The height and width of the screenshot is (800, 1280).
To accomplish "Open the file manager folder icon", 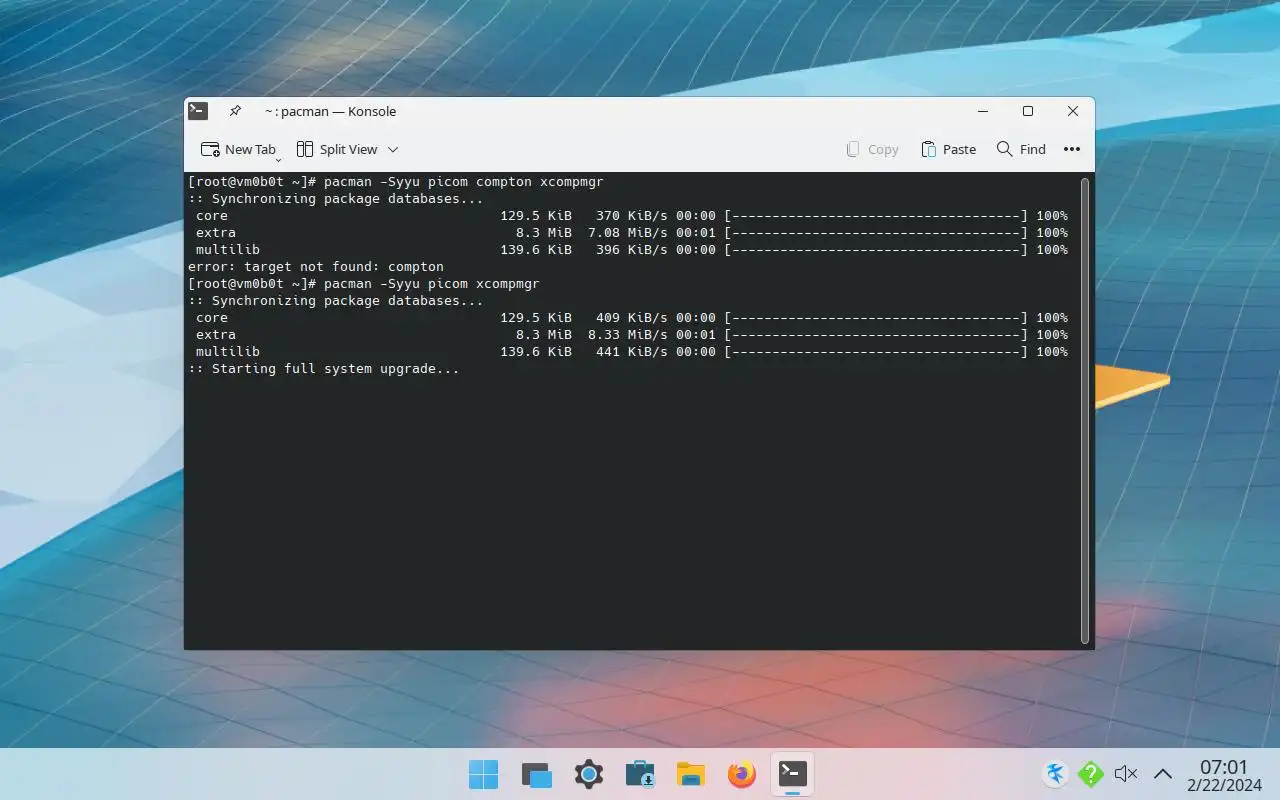I will click(x=691, y=774).
